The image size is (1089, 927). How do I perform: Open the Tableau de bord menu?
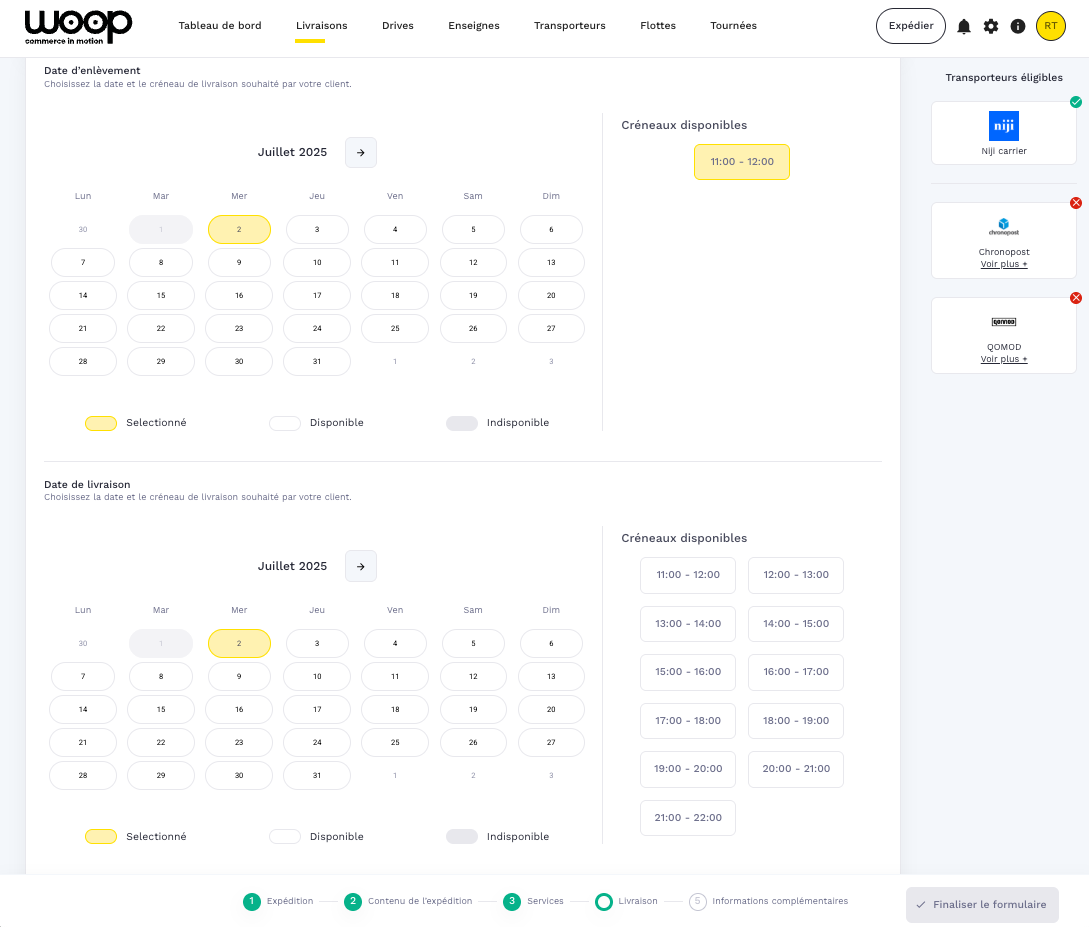coord(220,26)
